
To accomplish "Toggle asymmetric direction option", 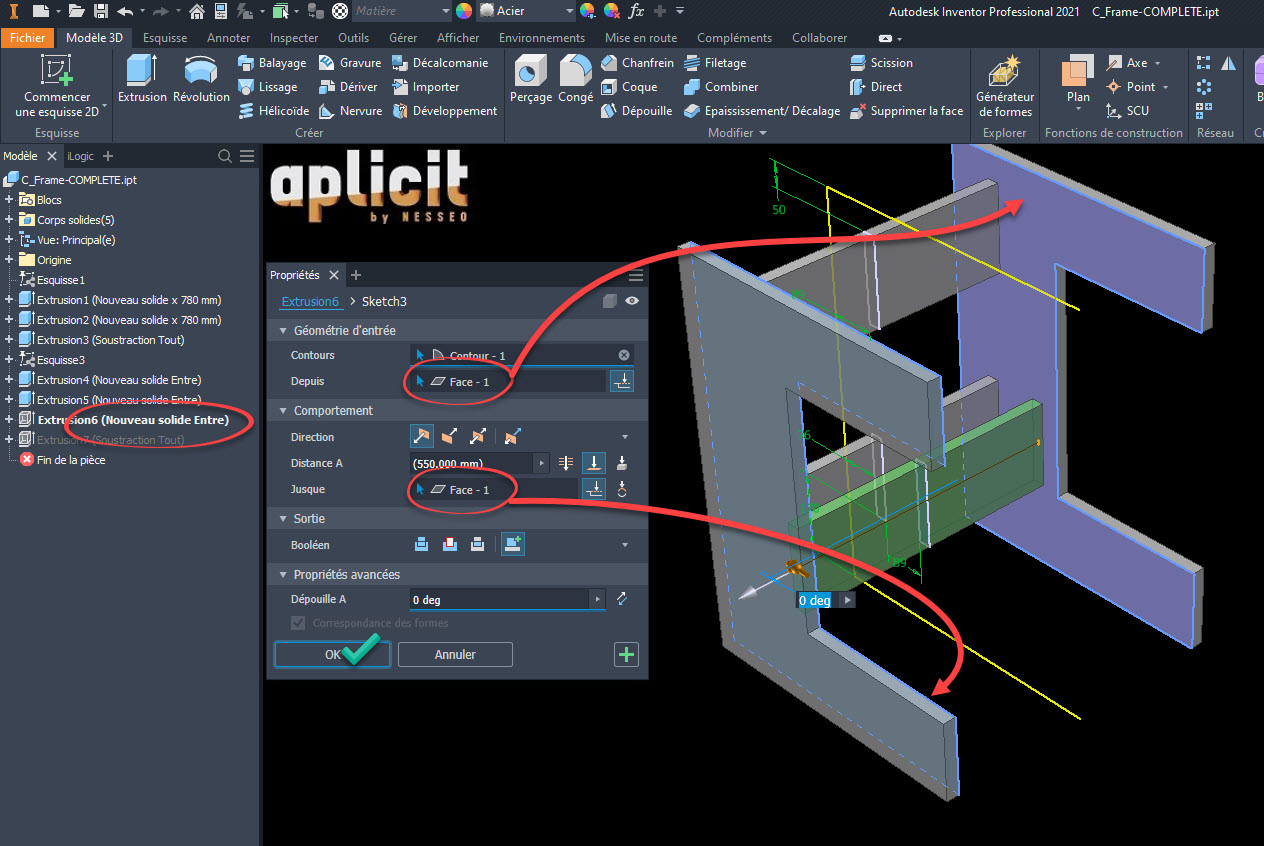I will (513, 436).
